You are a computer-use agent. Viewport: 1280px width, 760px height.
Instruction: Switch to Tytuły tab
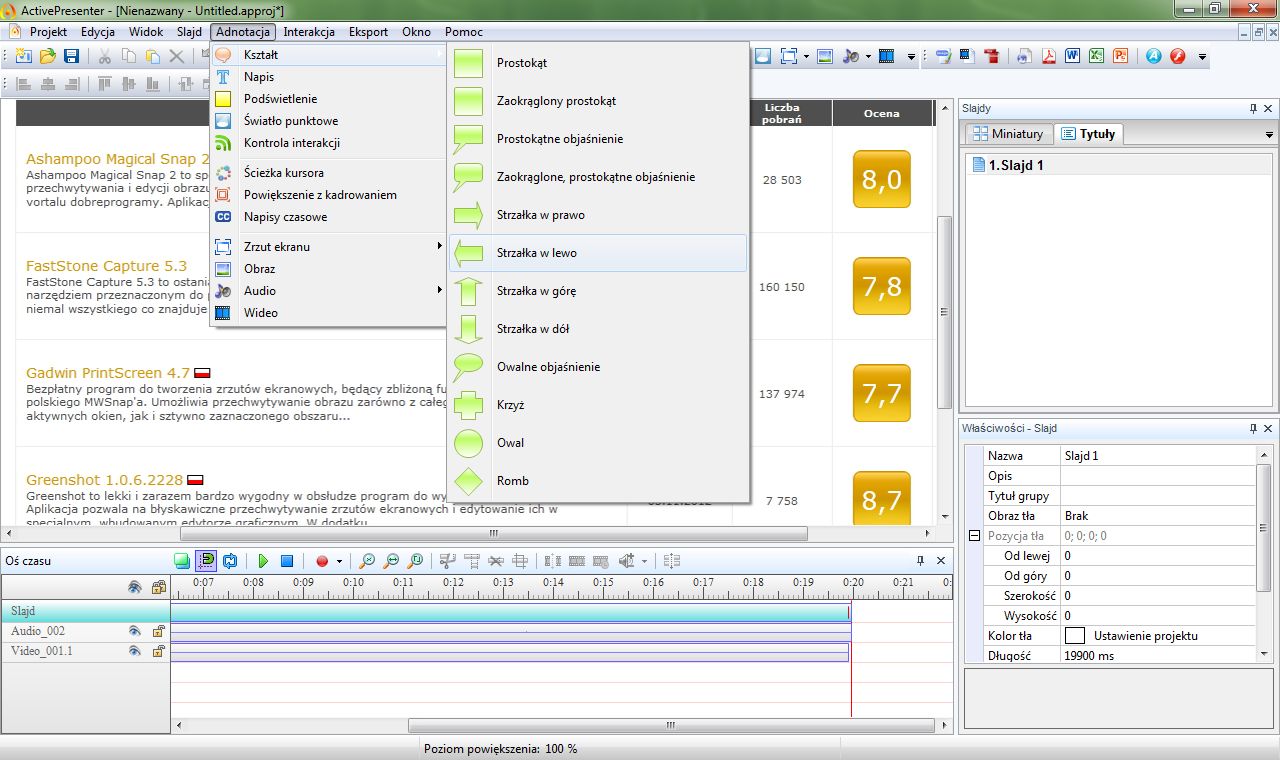click(1089, 134)
